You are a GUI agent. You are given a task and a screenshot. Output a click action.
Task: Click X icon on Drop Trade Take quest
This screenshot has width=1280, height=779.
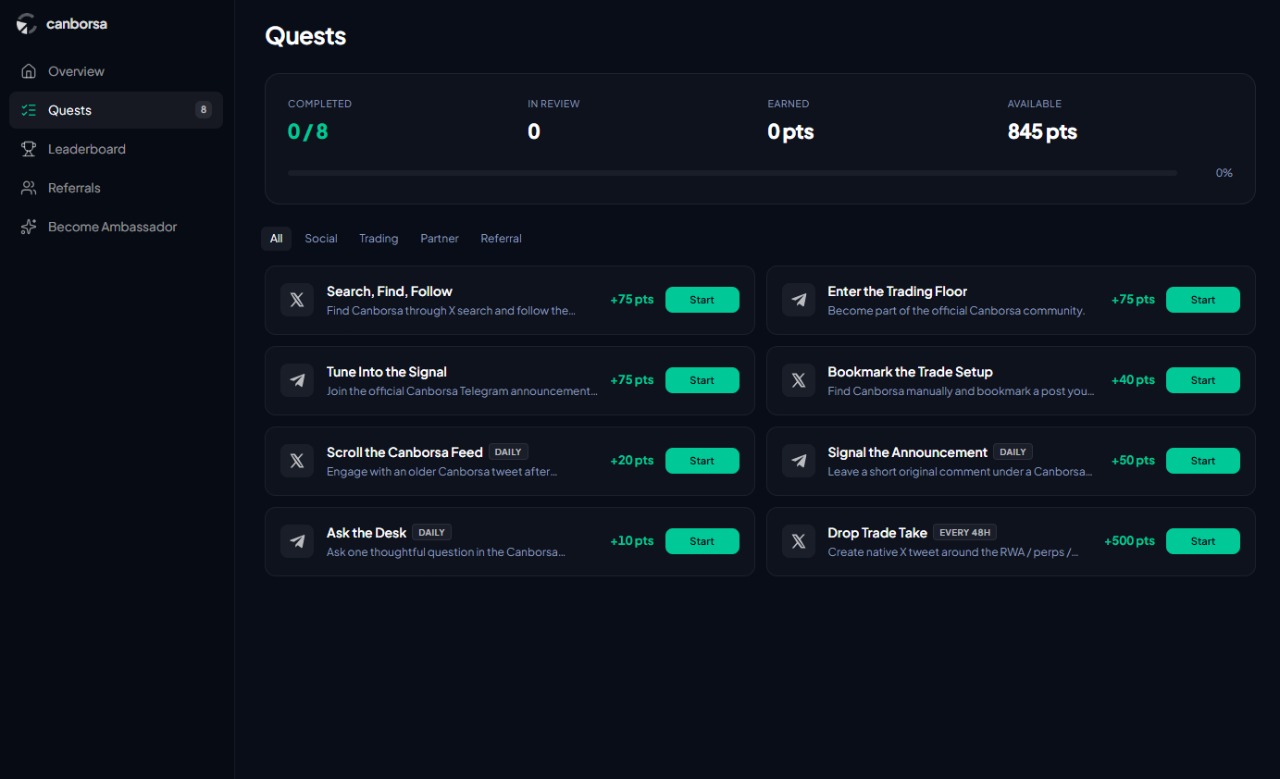click(798, 541)
